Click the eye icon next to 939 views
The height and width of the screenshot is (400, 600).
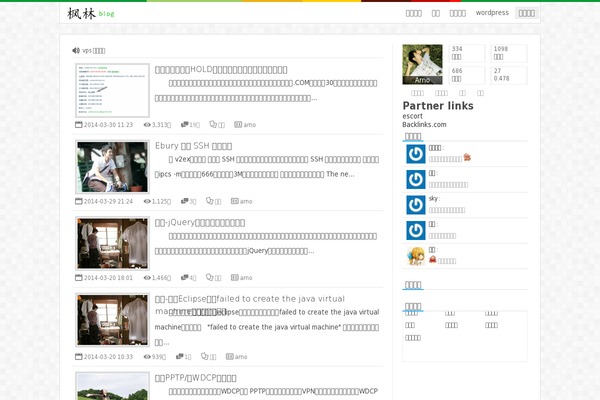147,357
